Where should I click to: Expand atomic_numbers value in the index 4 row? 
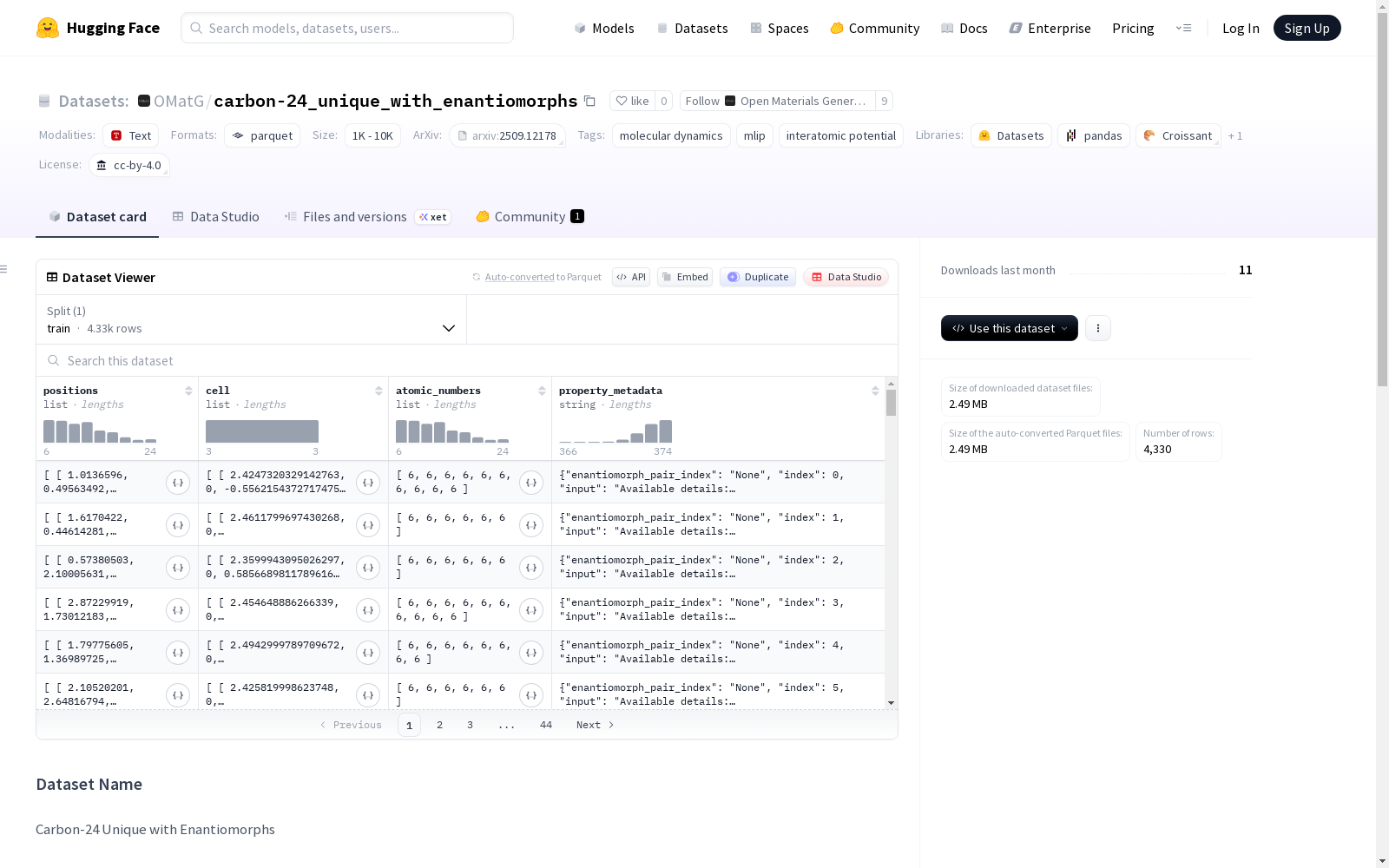pos(531,653)
